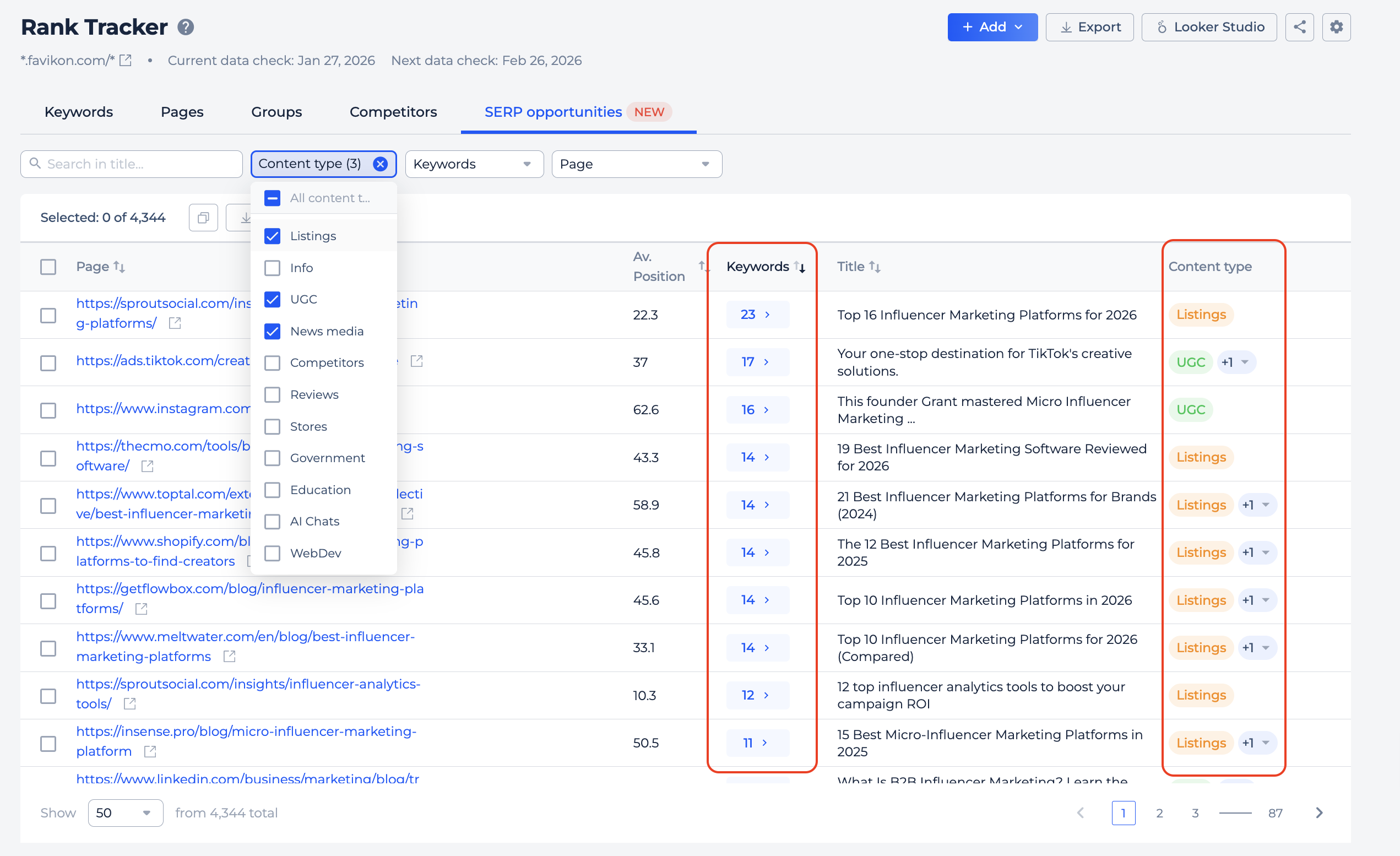The width and height of the screenshot is (1400, 856).
Task: Switch to the Competitors tab
Action: 393,112
